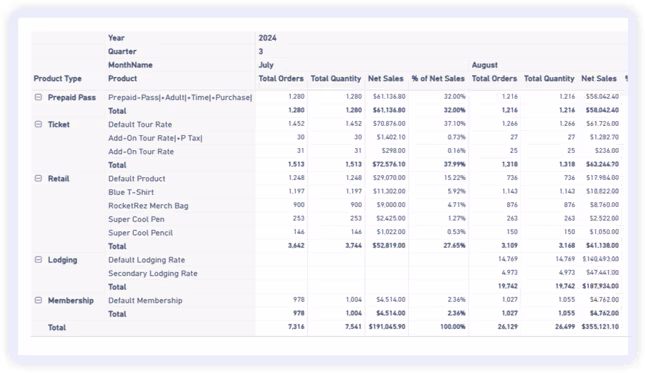Click the $191,045.90 July grand total
This screenshot has width=646, height=373.
(x=387, y=326)
